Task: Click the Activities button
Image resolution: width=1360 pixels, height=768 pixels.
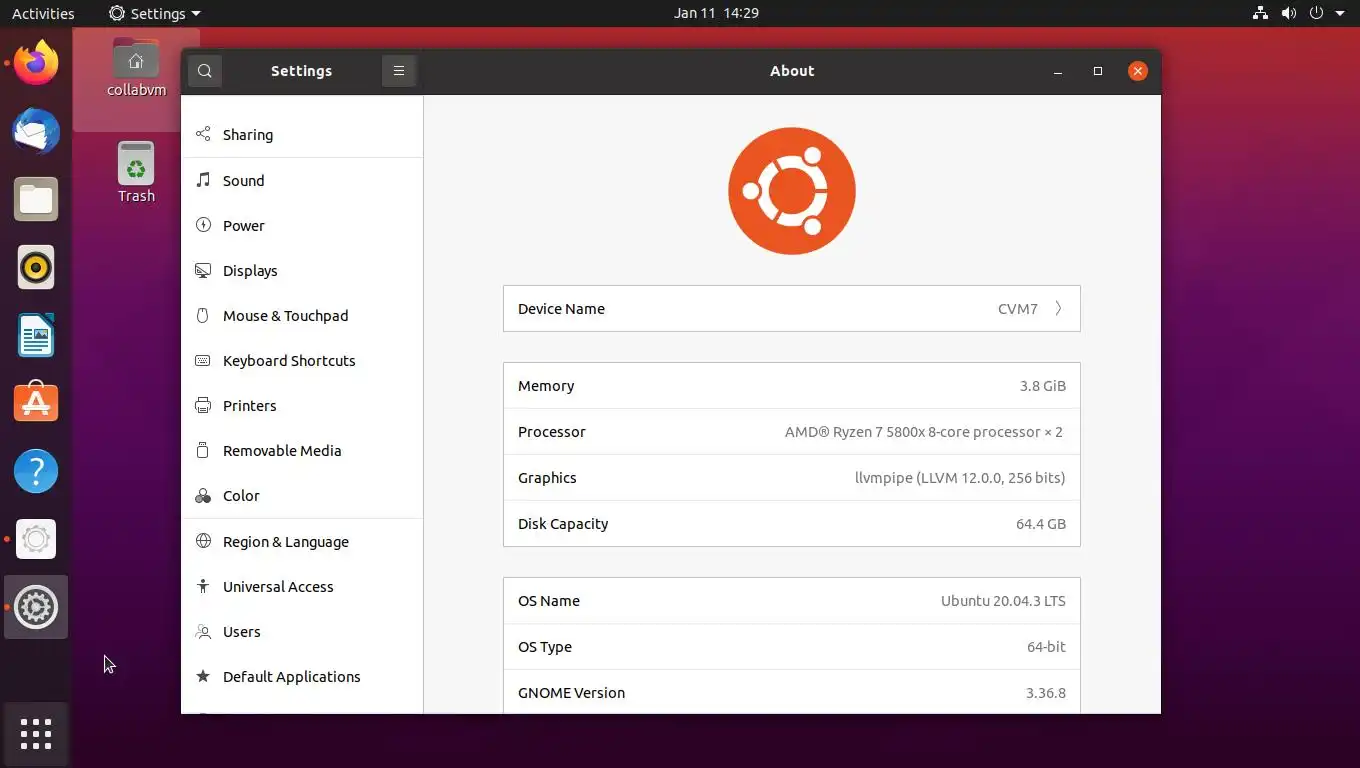Action: [43, 13]
